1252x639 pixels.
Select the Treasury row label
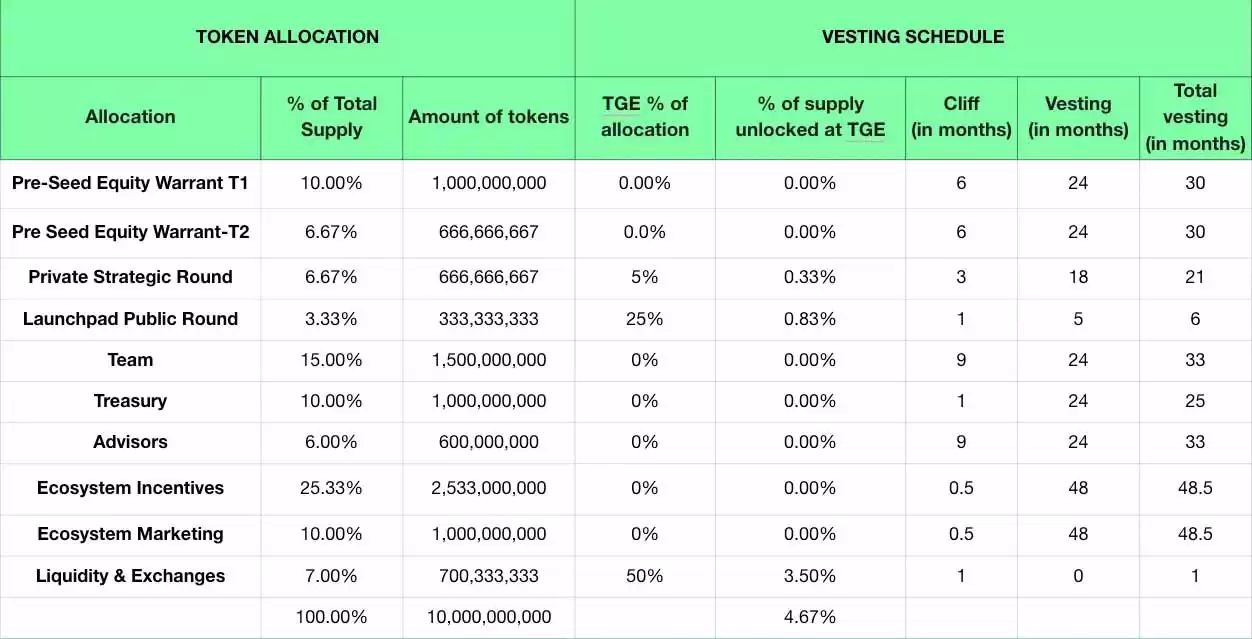(x=130, y=401)
